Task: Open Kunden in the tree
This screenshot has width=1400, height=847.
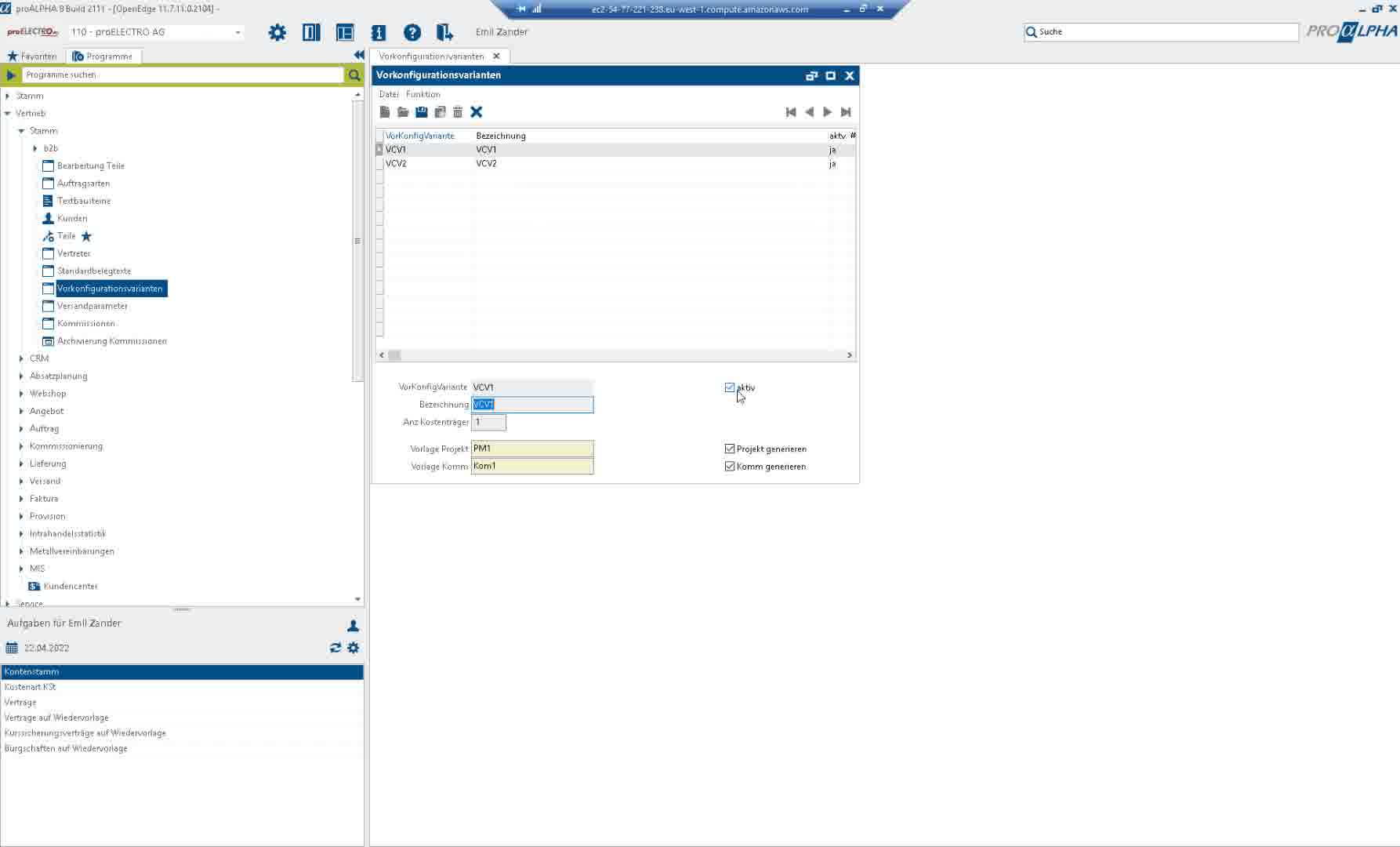Action: 72,219
